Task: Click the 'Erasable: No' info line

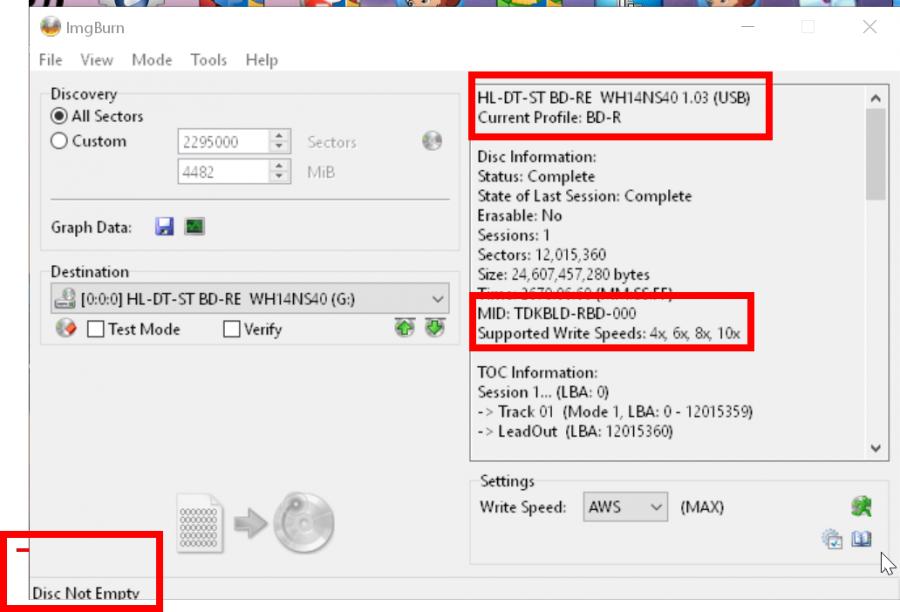Action: pos(519,215)
